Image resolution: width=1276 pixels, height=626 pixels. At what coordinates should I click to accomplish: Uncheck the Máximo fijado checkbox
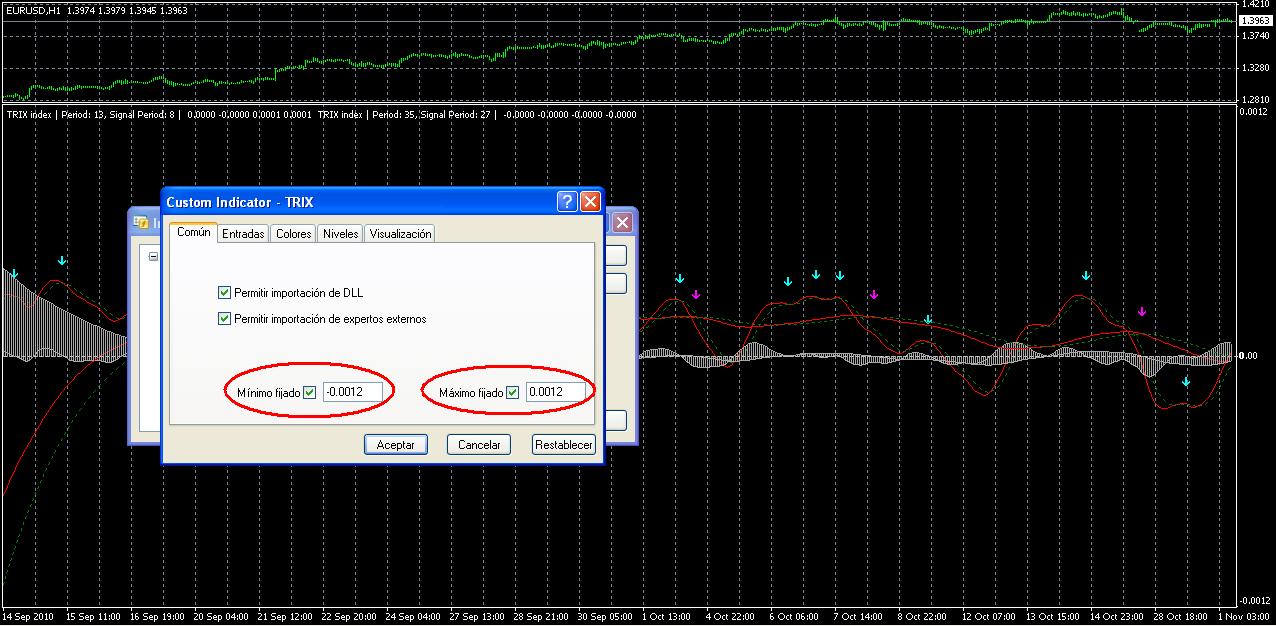pyautogui.click(x=513, y=393)
